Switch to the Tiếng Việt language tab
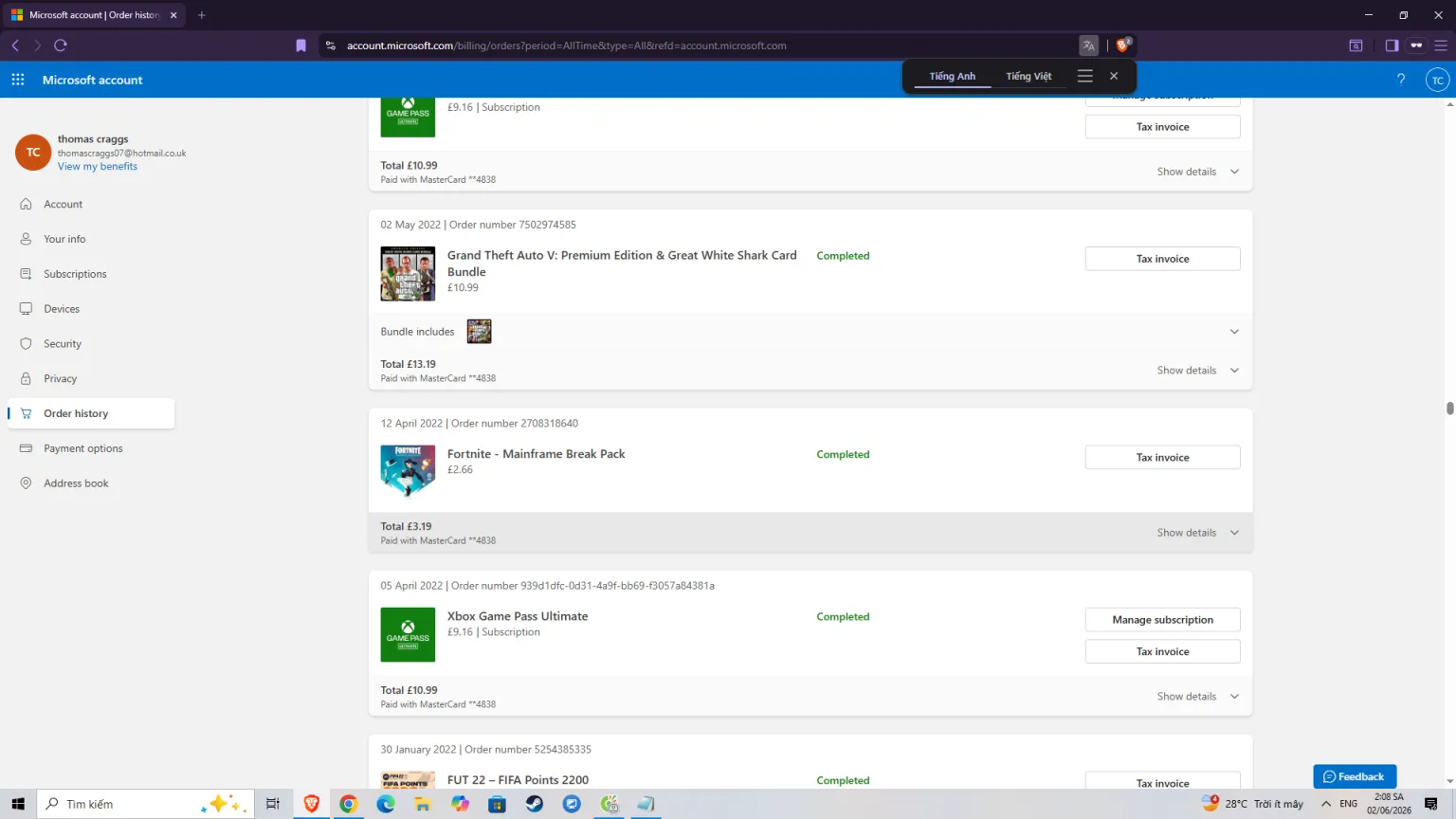This screenshot has height=819, width=1456. pyautogui.click(x=1028, y=77)
